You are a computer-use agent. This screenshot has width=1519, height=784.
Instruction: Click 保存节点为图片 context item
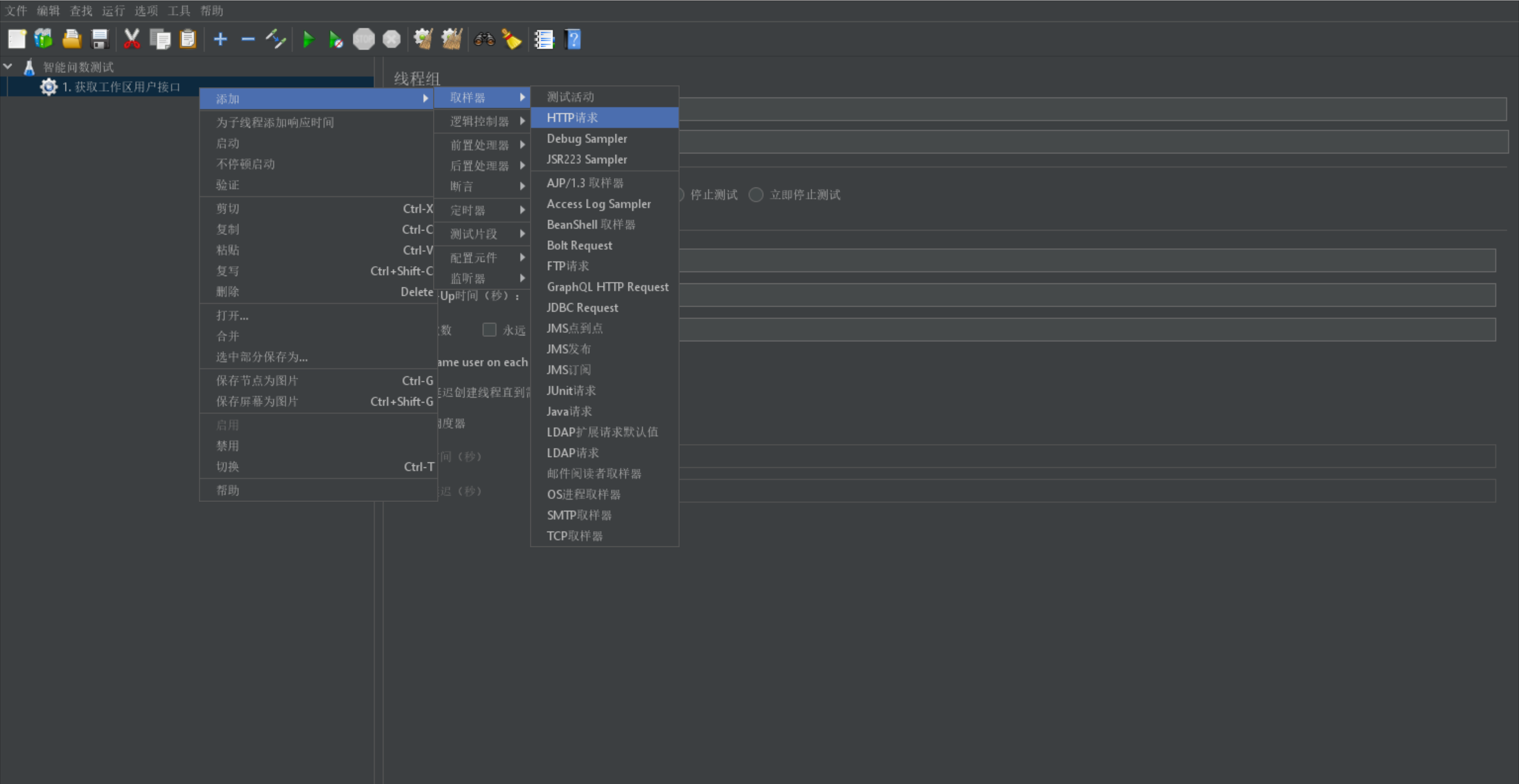(318, 381)
